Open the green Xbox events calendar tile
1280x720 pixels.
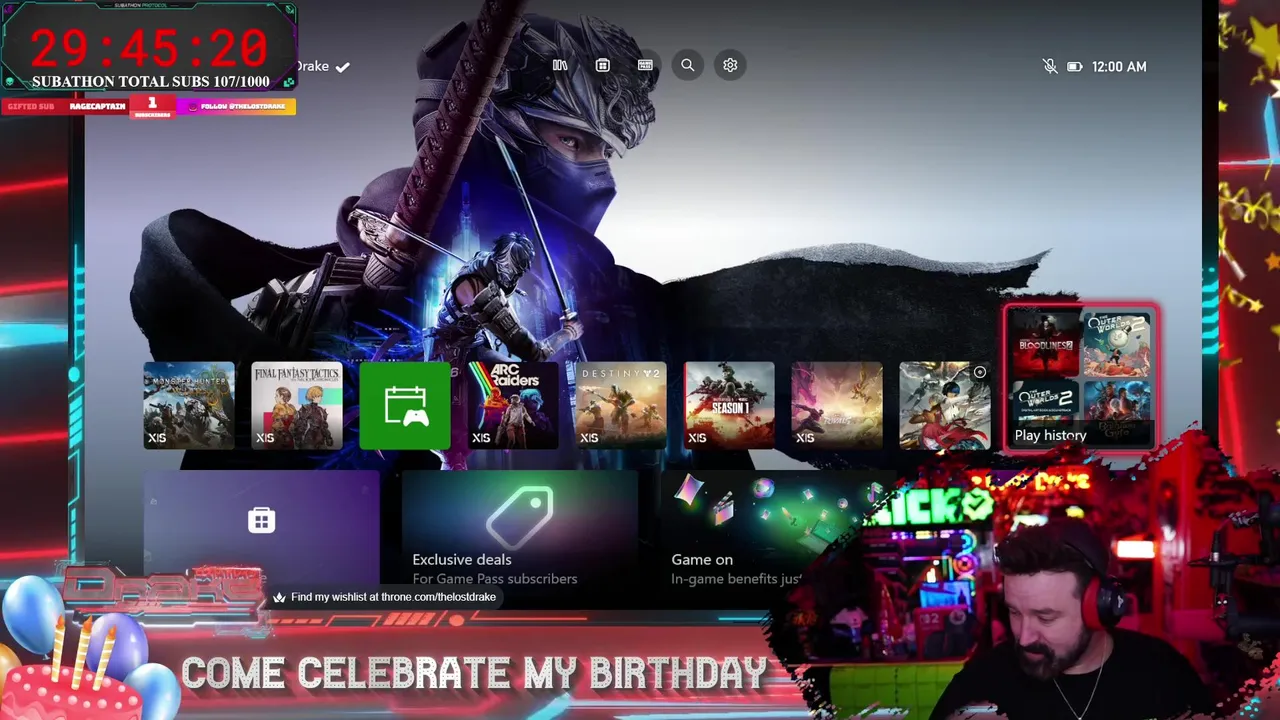tap(405, 406)
